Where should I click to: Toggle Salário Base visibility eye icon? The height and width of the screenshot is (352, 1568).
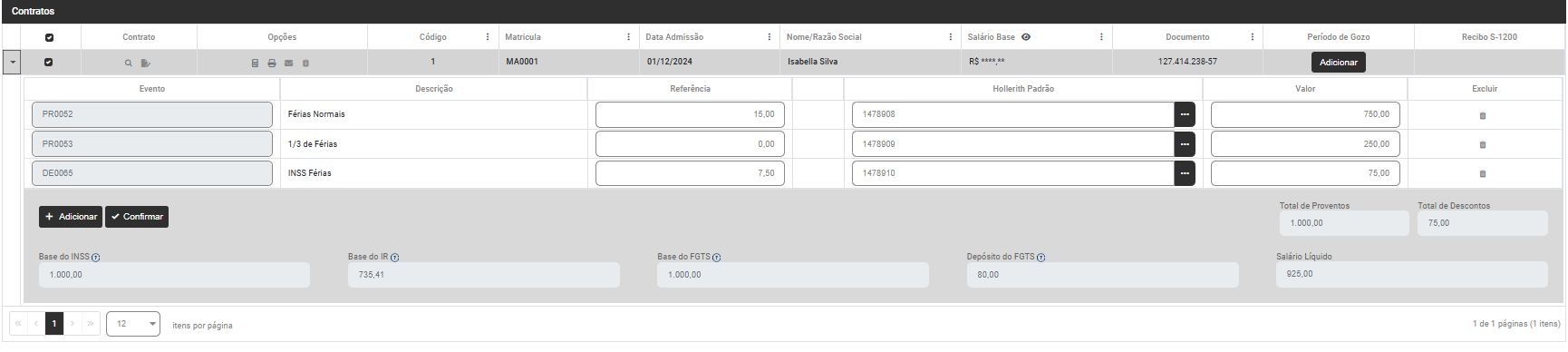(x=1026, y=37)
